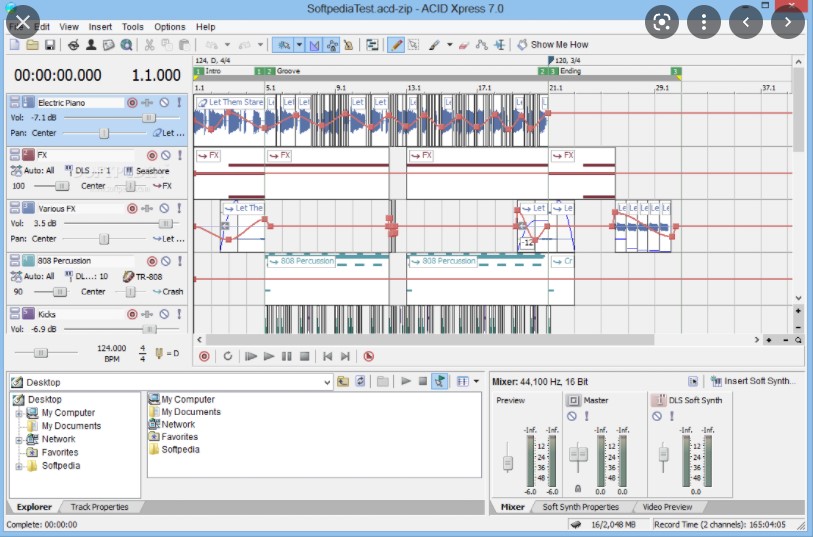Mute the FX track

tap(166, 155)
